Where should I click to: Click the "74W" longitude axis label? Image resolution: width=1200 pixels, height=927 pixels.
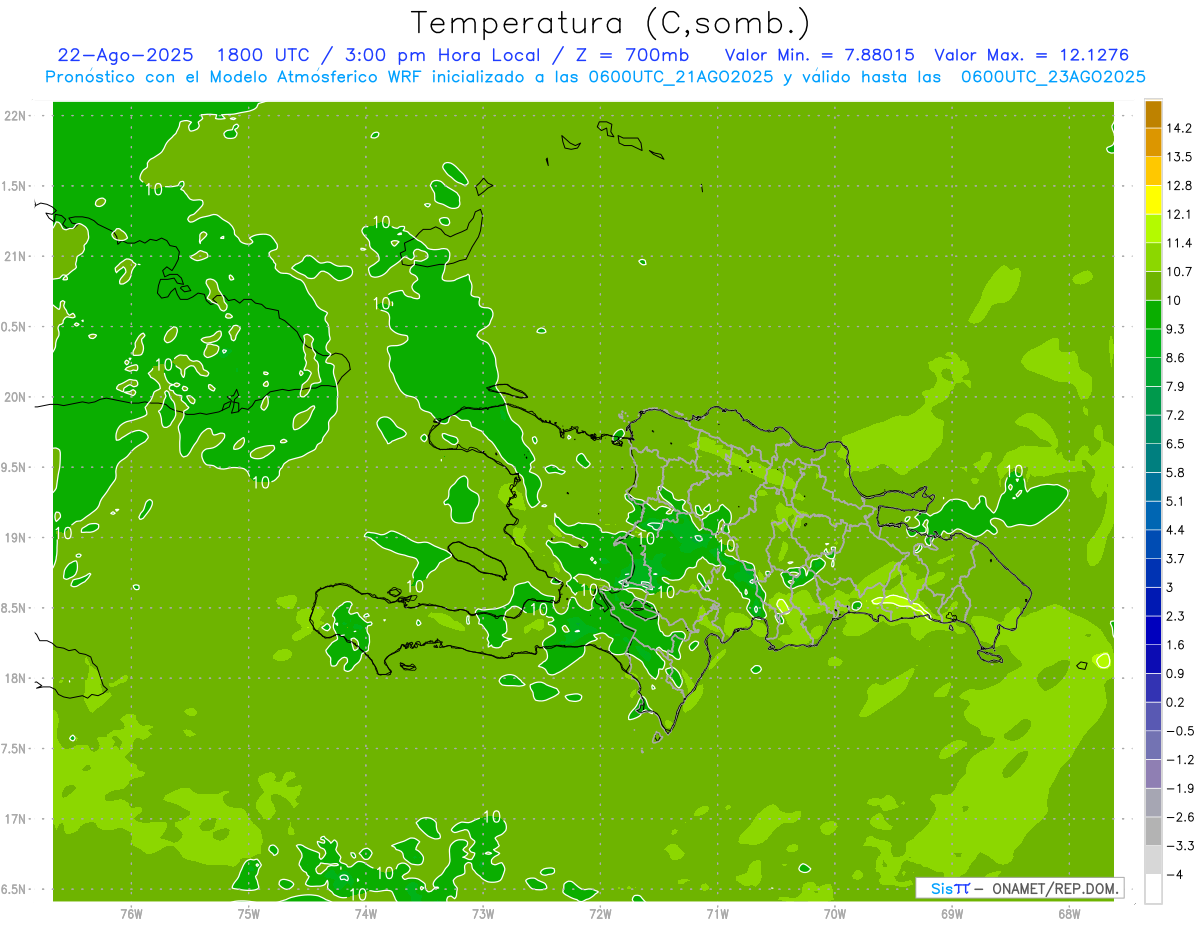[366, 913]
